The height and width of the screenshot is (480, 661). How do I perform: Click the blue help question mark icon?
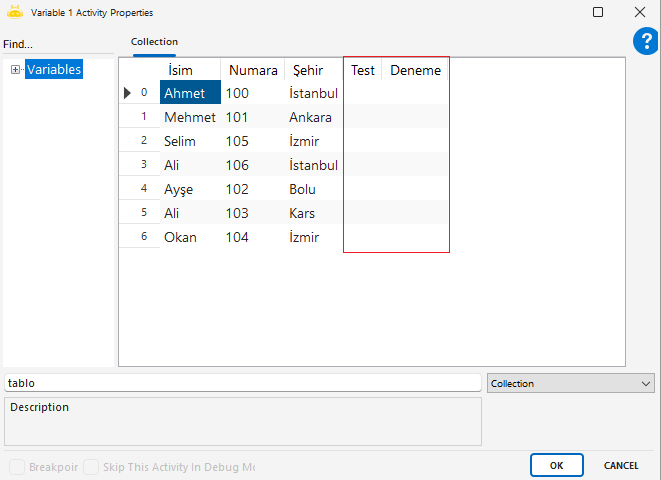coord(645,41)
